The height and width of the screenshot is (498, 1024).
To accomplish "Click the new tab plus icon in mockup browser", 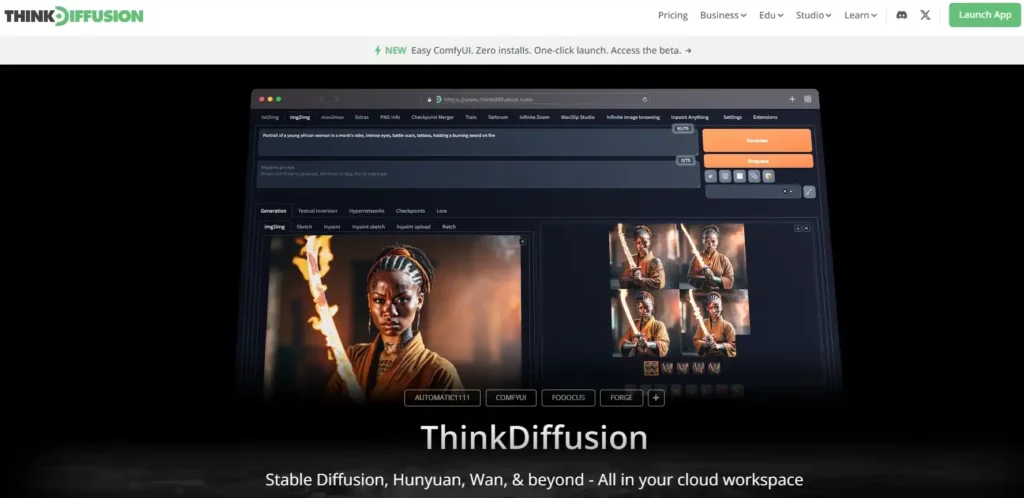I will click(792, 99).
